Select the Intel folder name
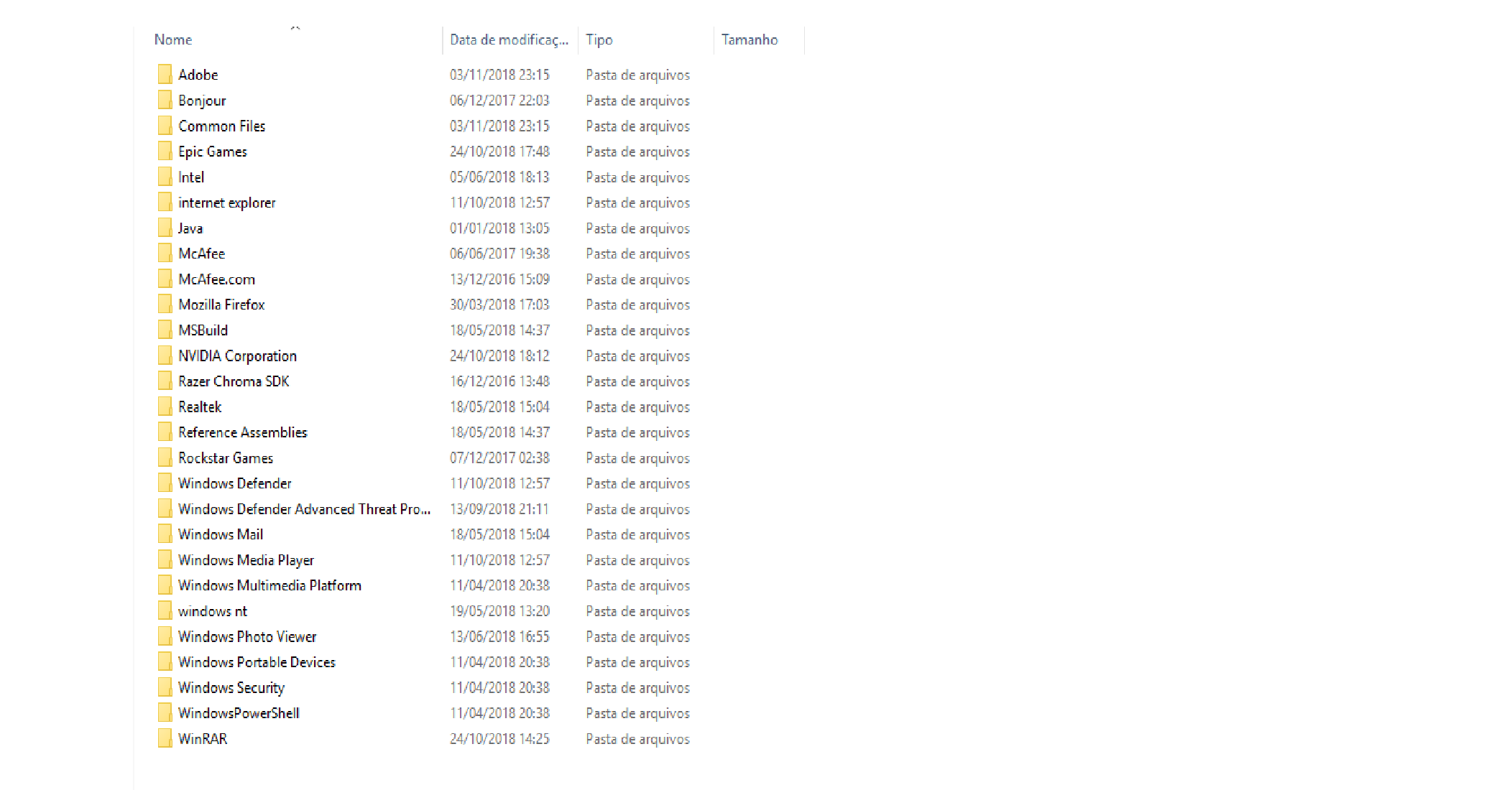The height and width of the screenshot is (790, 1512). click(x=191, y=177)
